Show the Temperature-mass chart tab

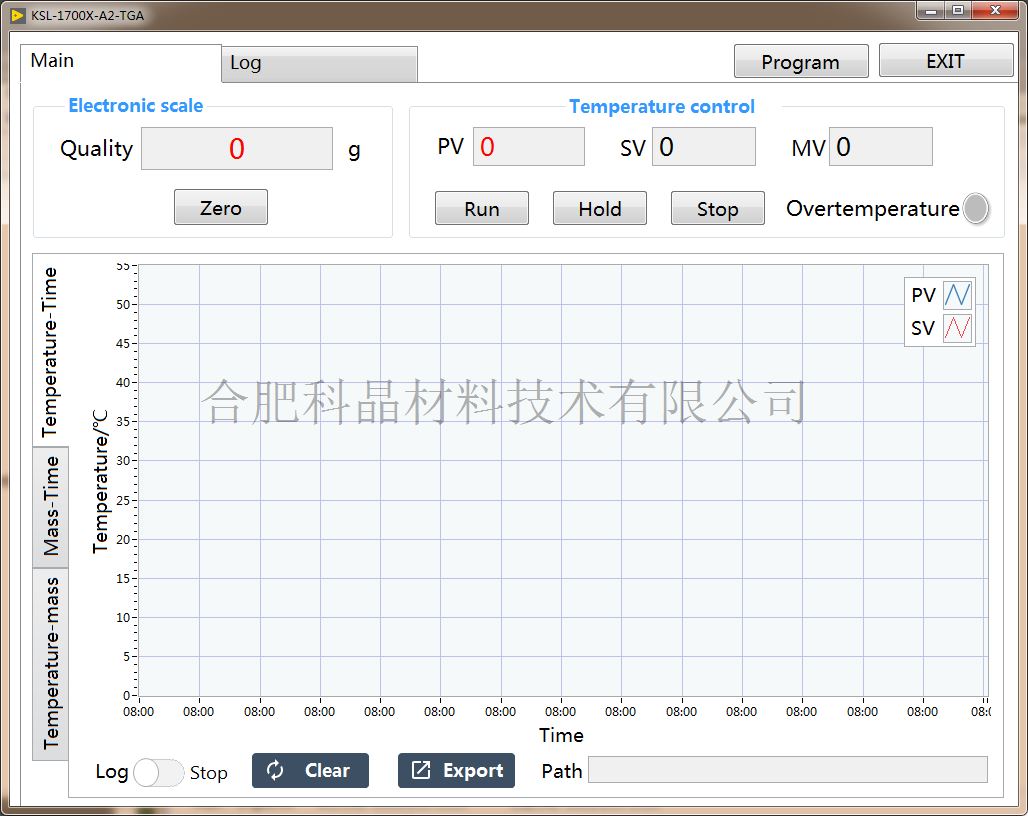(x=51, y=663)
